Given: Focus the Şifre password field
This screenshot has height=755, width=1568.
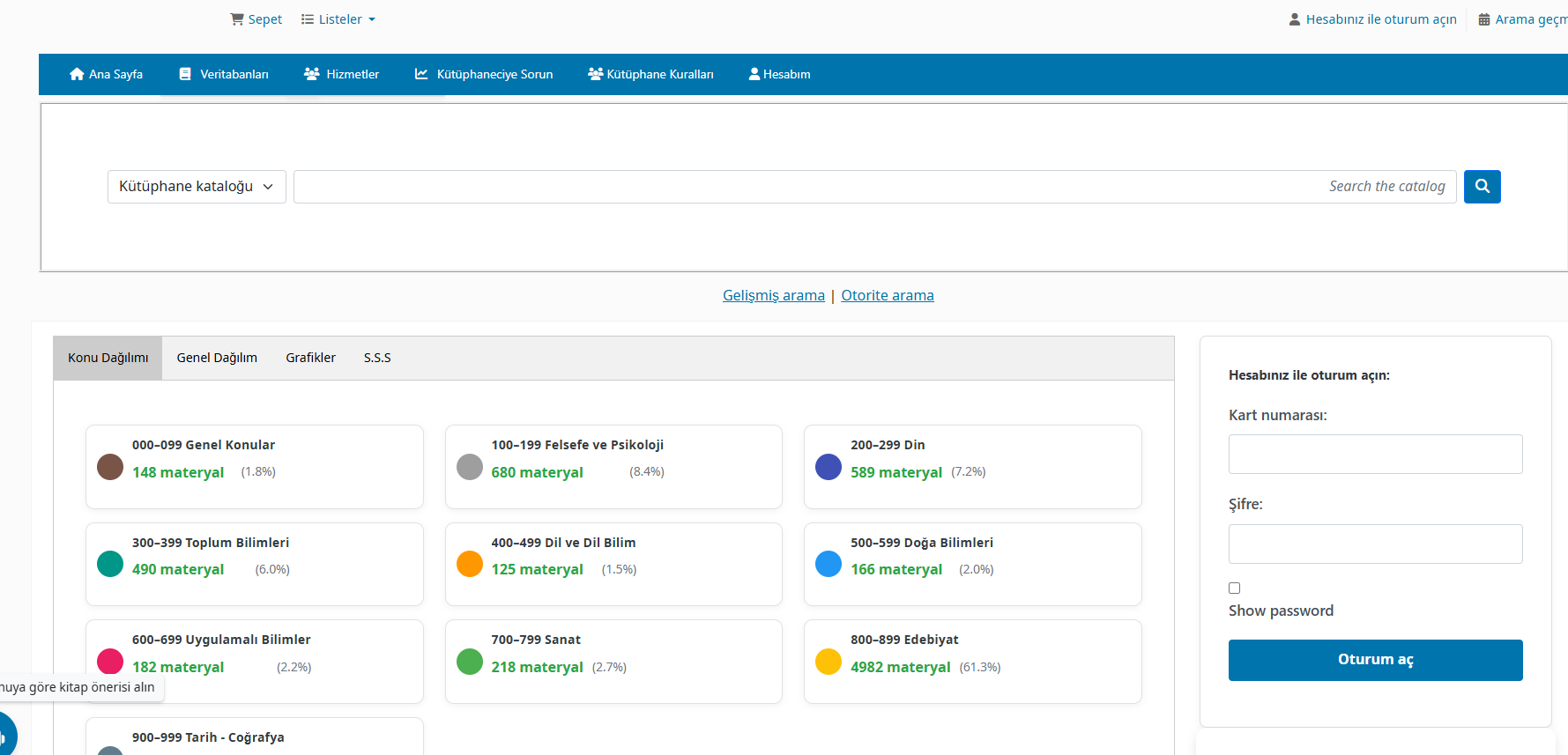Looking at the screenshot, I should [x=1375, y=544].
